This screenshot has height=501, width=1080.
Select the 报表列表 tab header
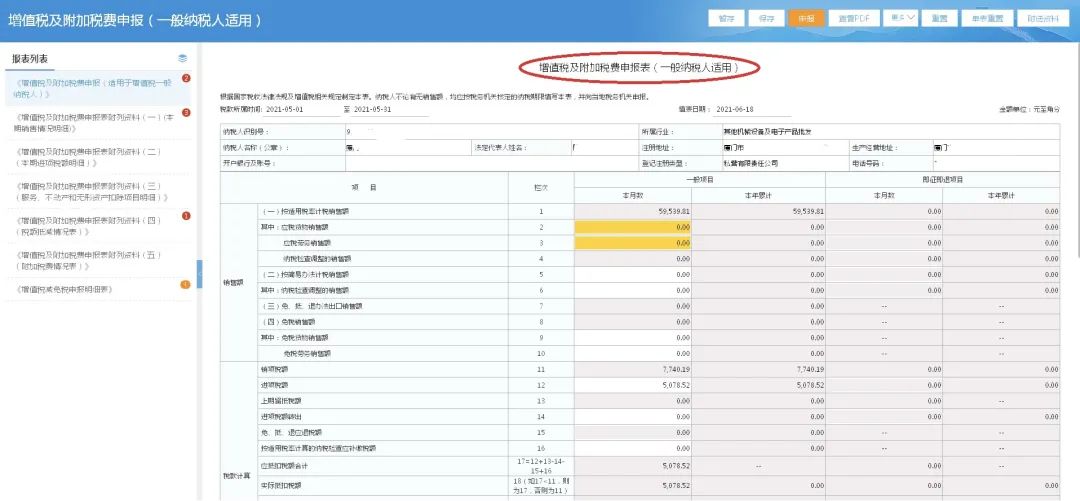(x=30, y=59)
